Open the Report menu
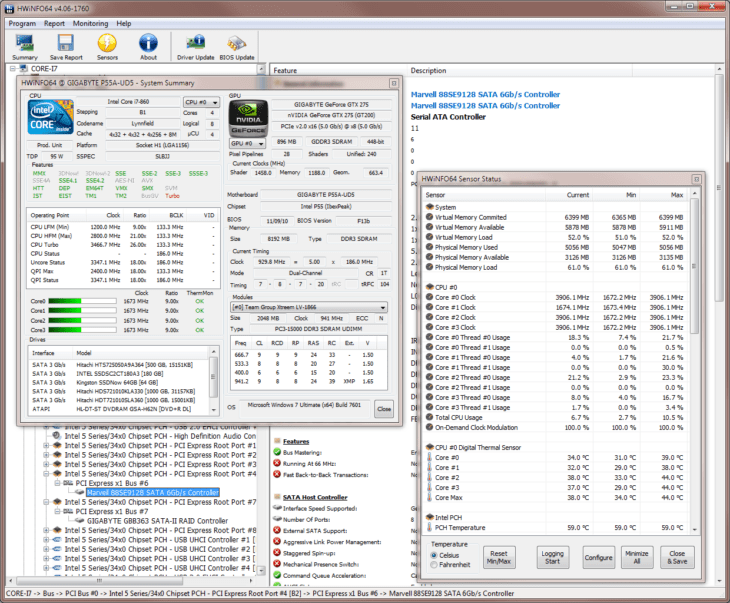This screenshot has width=730, height=603. pyautogui.click(x=54, y=23)
